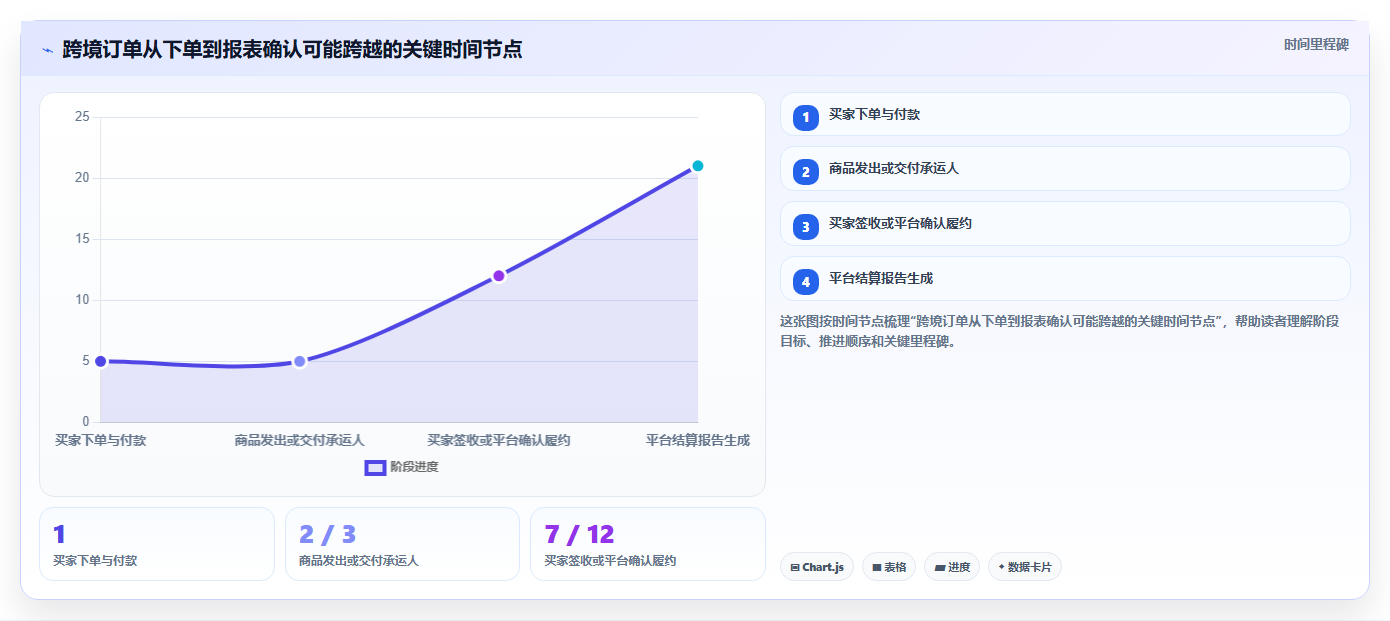Click the y-axis value 25
This screenshot has width=1390, height=621.
click(82, 117)
